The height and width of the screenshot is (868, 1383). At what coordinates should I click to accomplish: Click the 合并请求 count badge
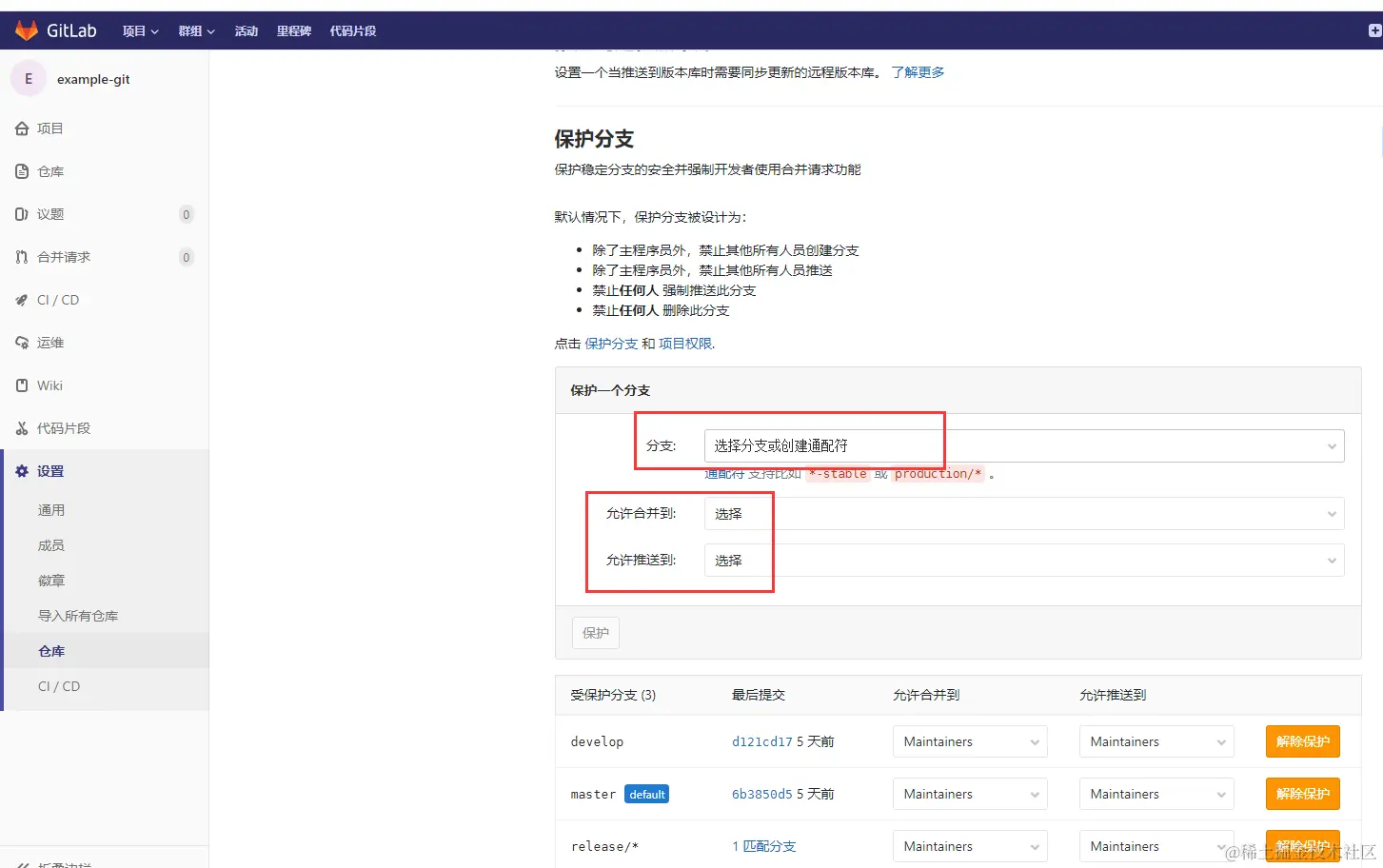click(187, 257)
